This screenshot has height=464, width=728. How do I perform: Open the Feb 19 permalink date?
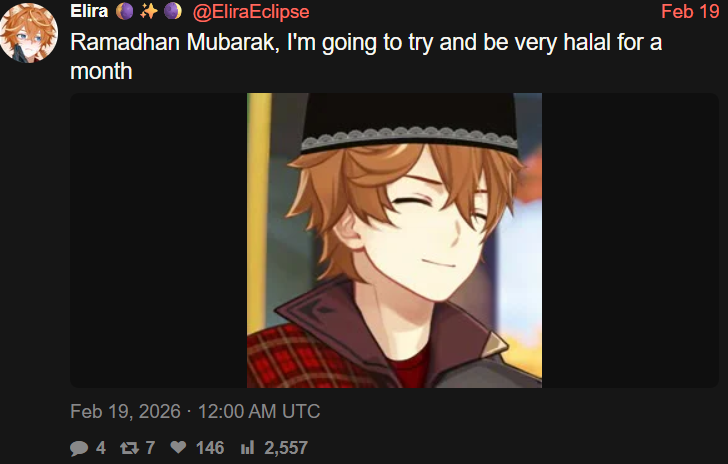[690, 11]
